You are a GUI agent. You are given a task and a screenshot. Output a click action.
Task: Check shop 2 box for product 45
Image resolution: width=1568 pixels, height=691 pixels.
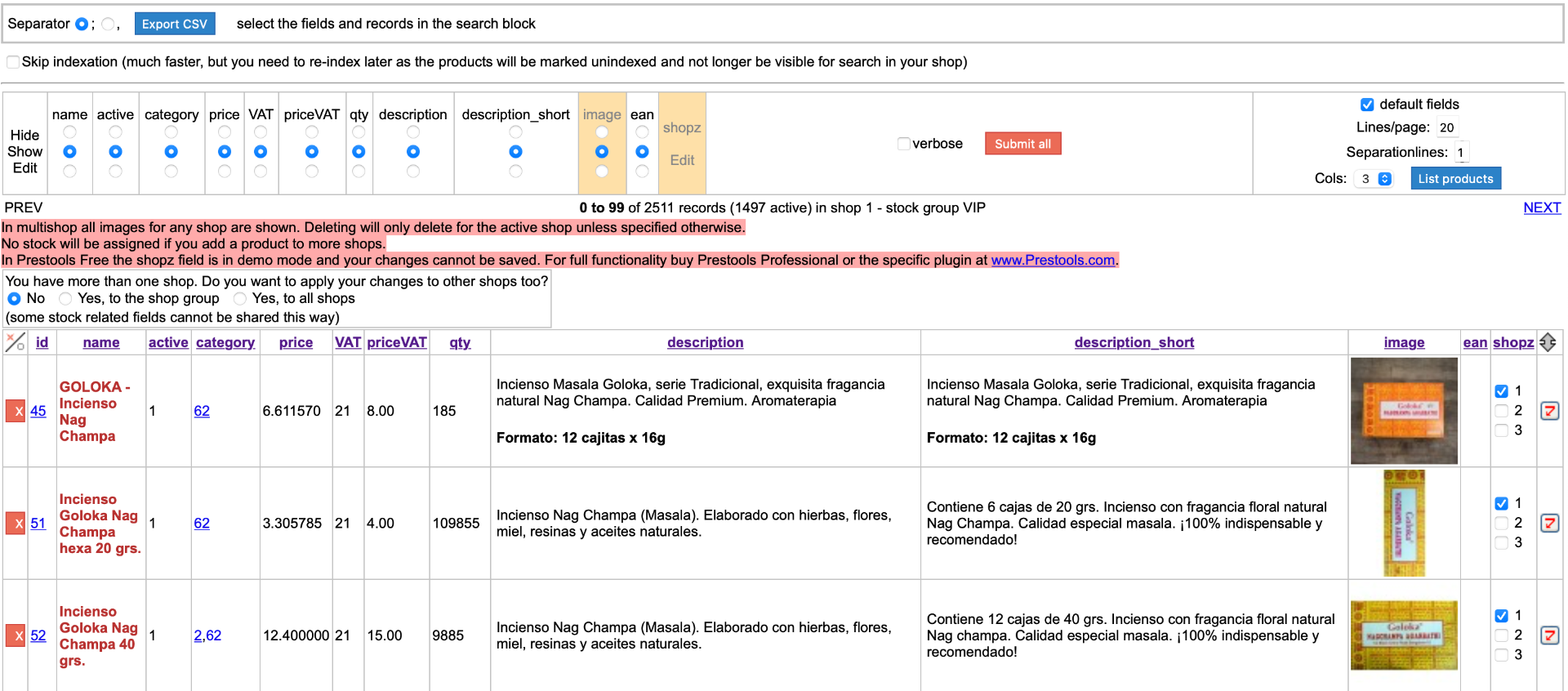[1501, 411]
